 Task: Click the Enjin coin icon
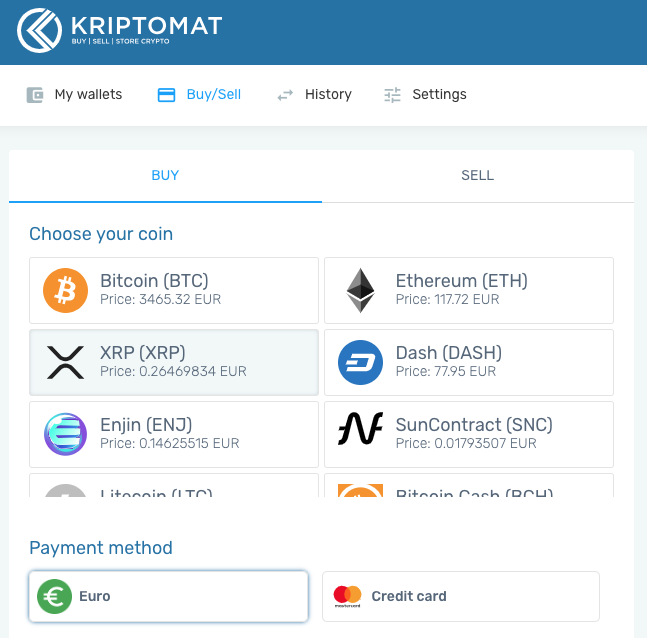[66, 434]
